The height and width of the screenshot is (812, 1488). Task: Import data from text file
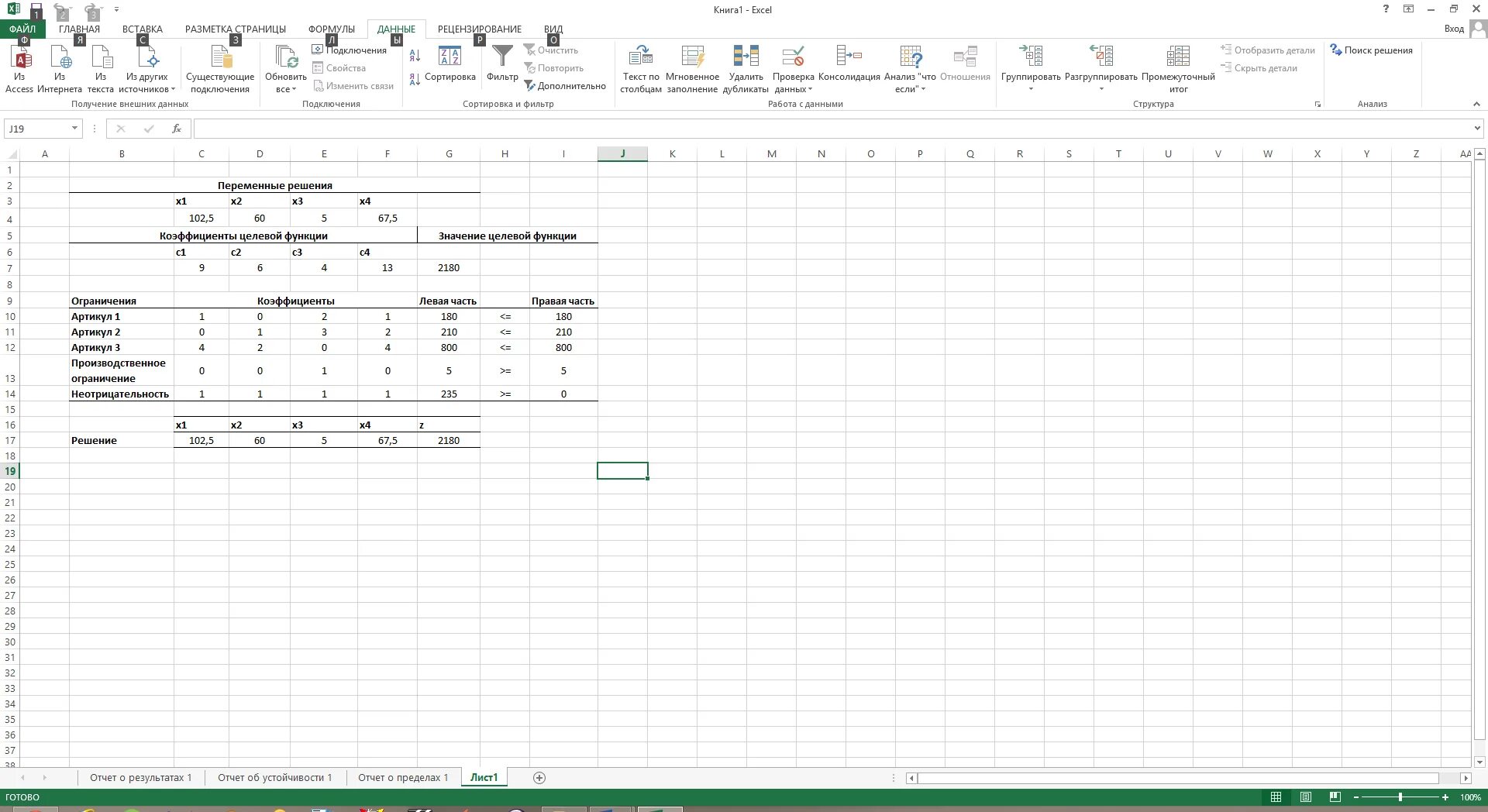pyautogui.click(x=101, y=68)
